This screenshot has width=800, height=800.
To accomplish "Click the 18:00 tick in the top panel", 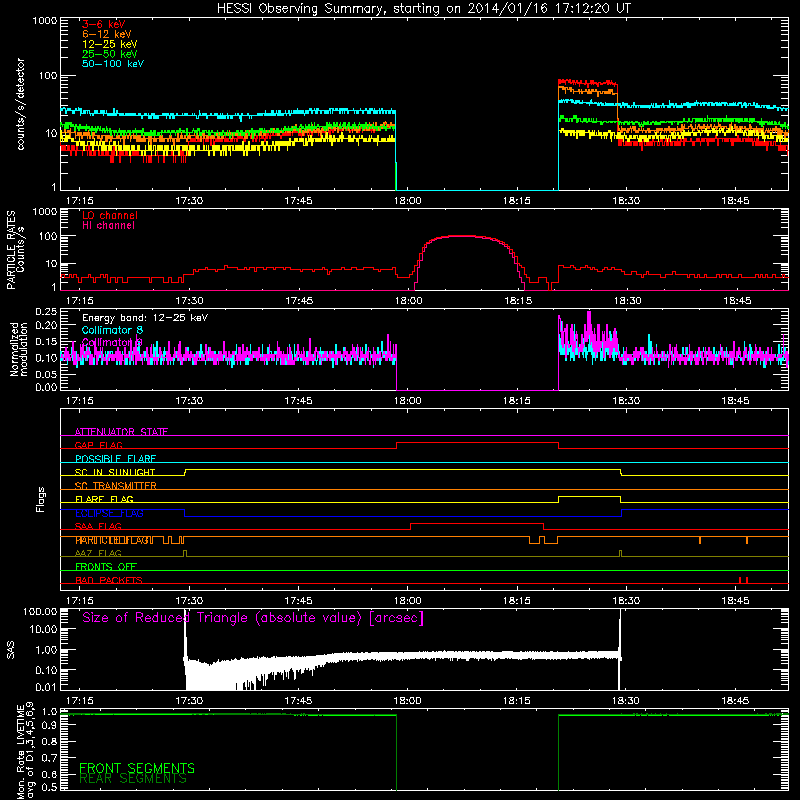I will [408, 201].
